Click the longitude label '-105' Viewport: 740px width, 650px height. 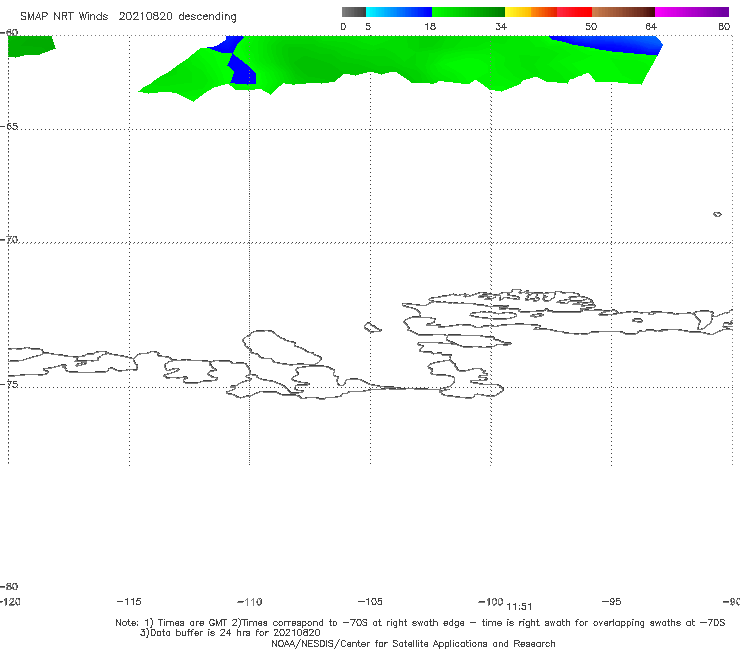(x=370, y=602)
